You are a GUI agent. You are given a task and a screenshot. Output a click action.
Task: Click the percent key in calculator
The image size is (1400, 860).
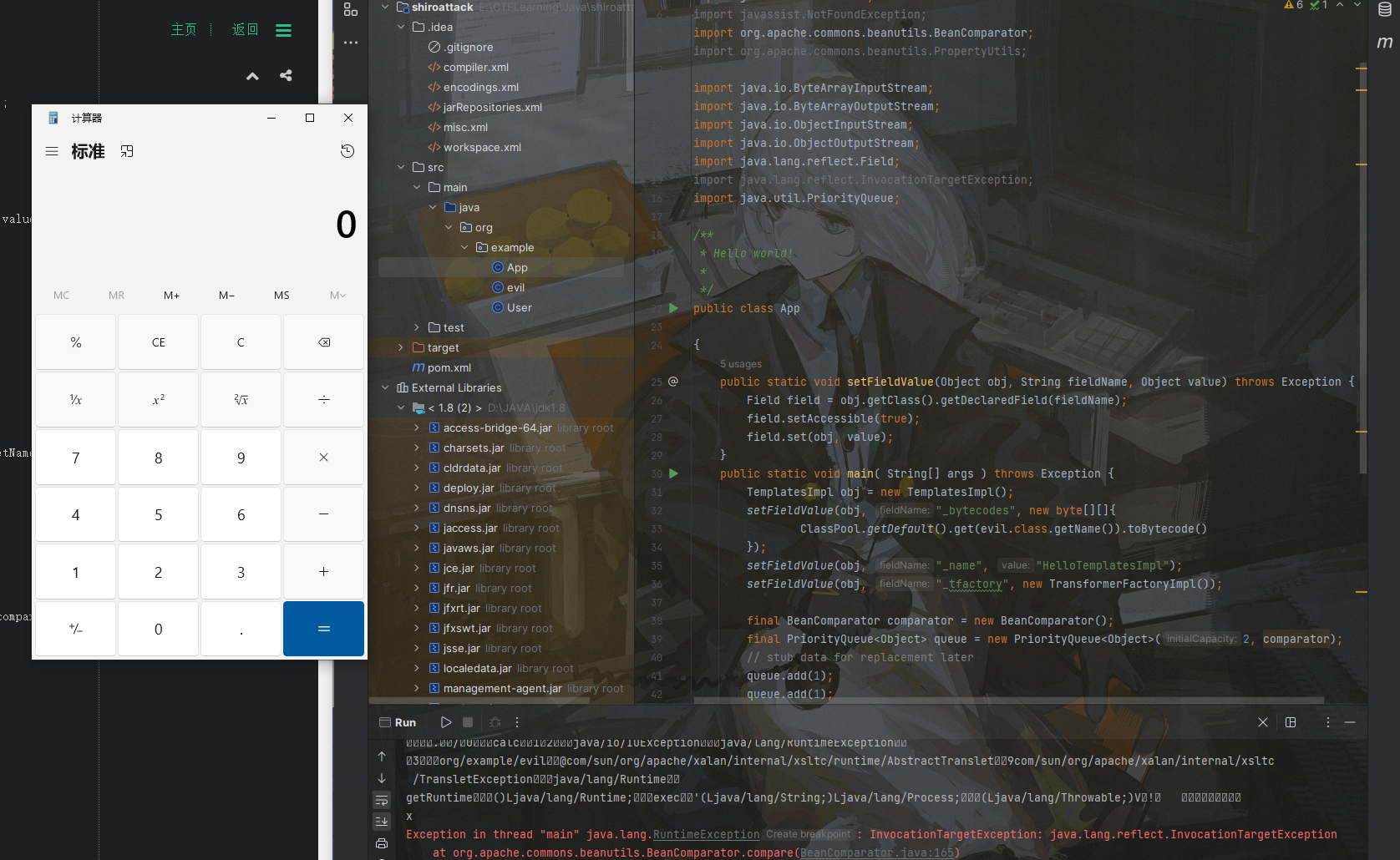tap(76, 342)
